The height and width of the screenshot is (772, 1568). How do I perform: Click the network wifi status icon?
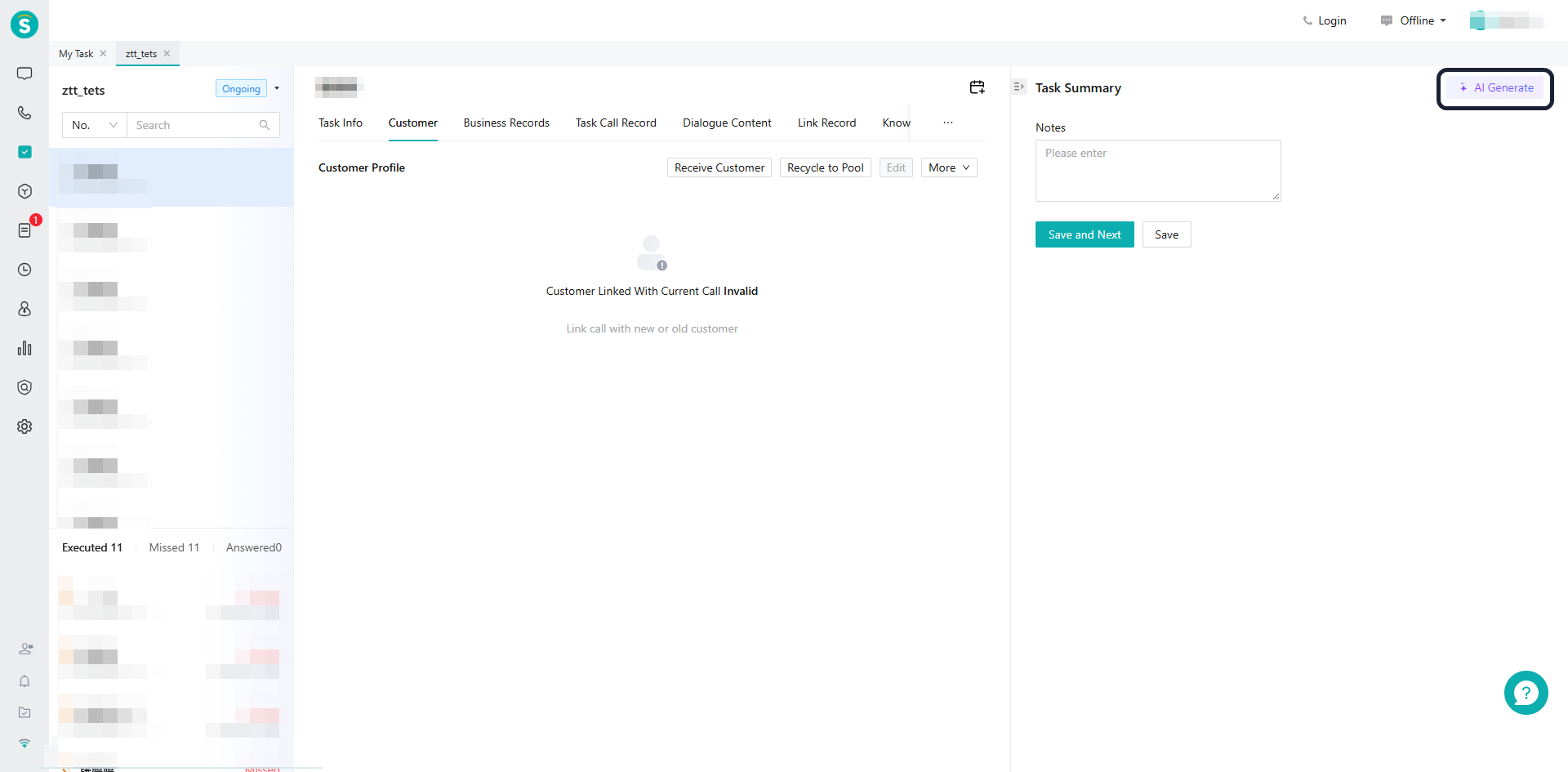pyautogui.click(x=24, y=743)
